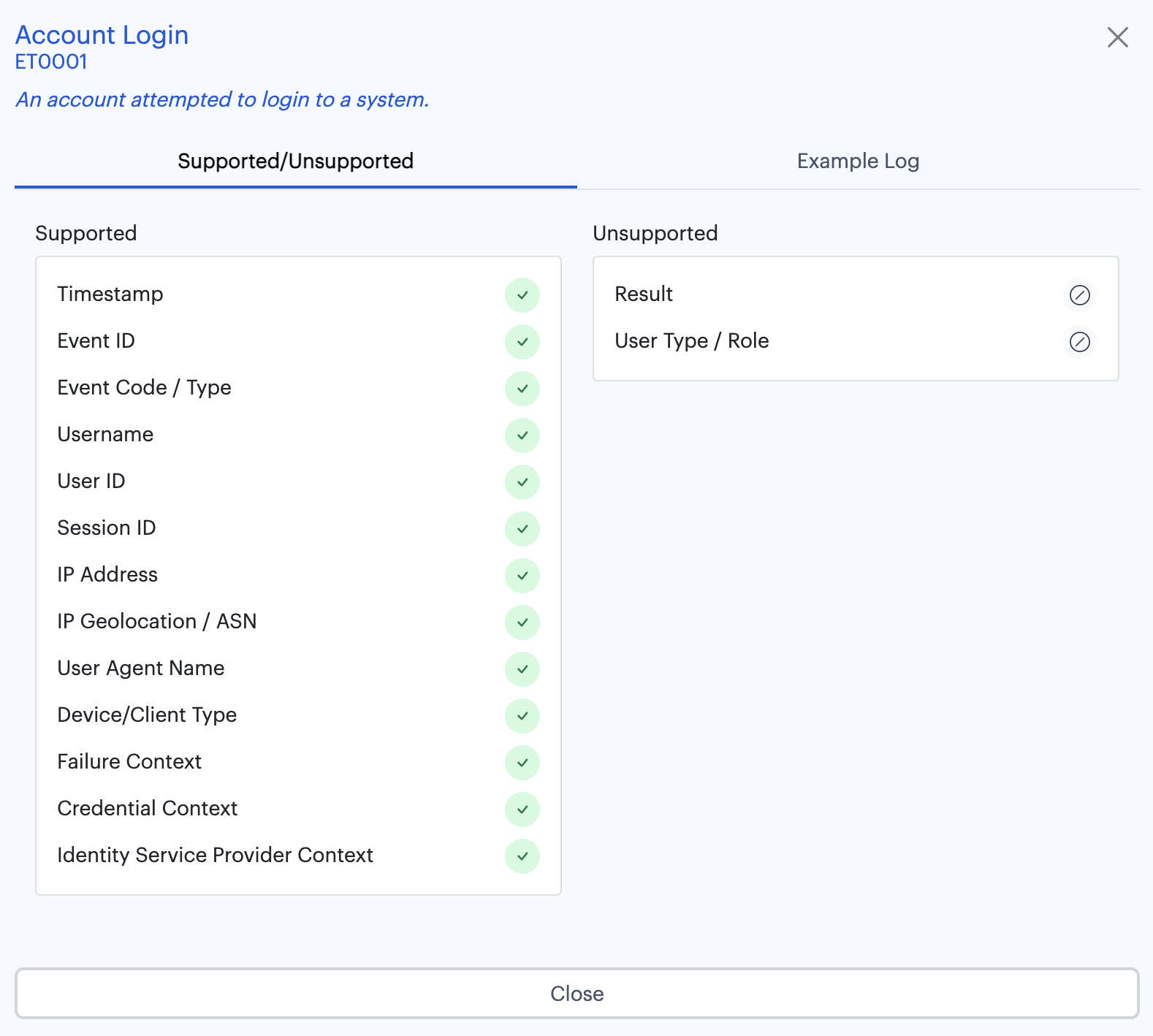Click the check icon beside User Agent Name

(x=522, y=669)
